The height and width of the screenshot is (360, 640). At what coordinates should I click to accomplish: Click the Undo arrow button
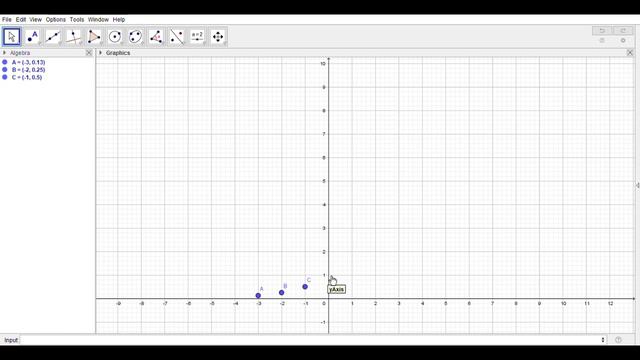(x=602, y=31)
